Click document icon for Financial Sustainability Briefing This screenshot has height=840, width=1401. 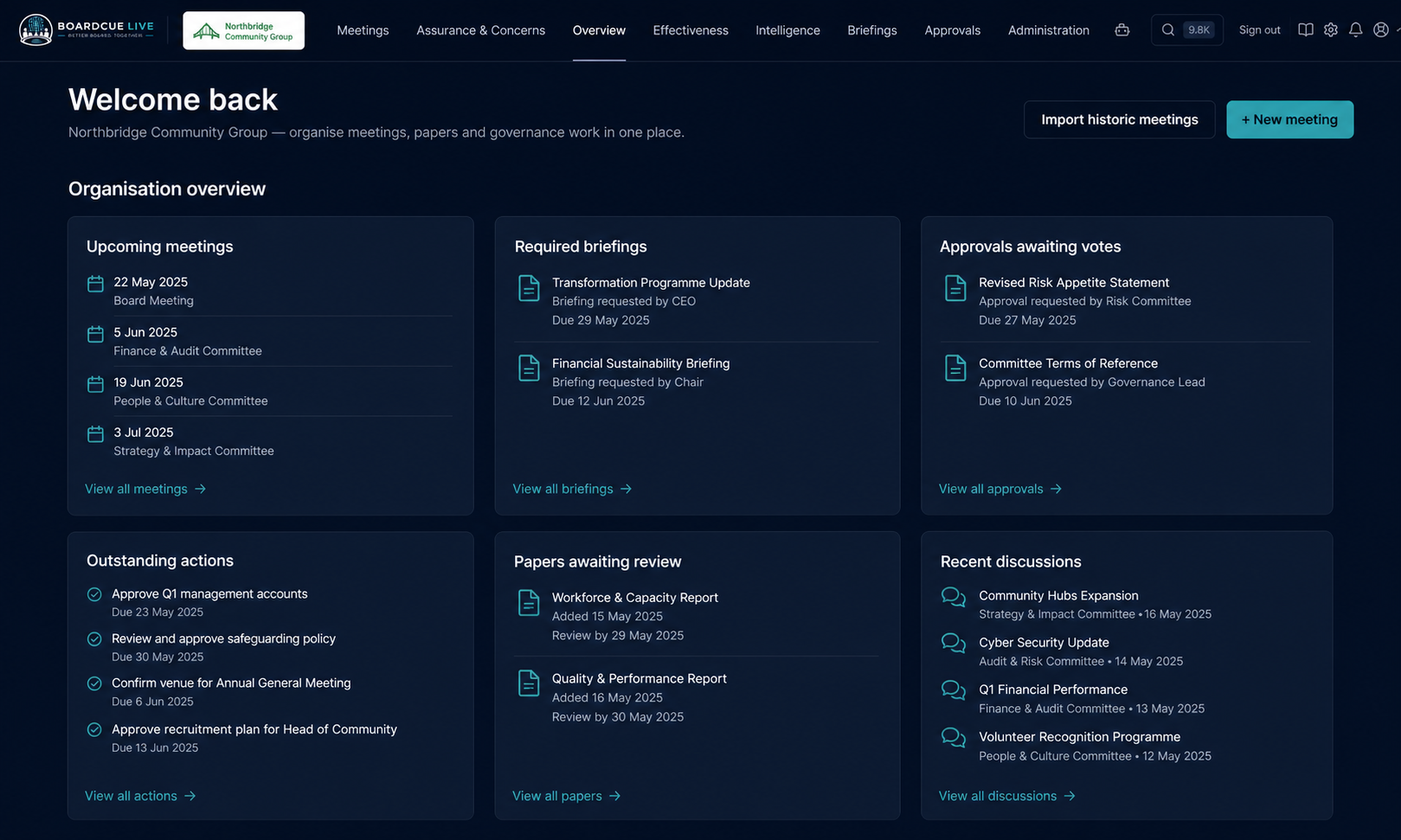pos(529,369)
